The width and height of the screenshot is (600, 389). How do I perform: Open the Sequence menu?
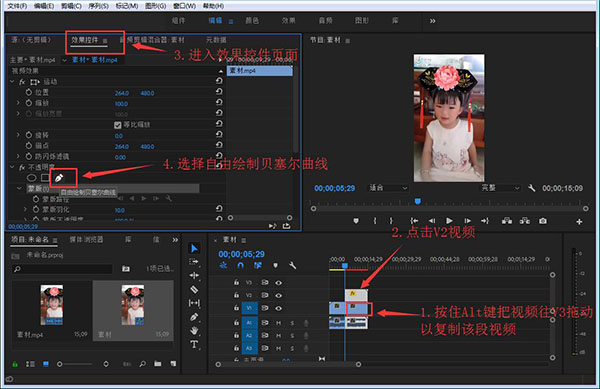[98, 6]
